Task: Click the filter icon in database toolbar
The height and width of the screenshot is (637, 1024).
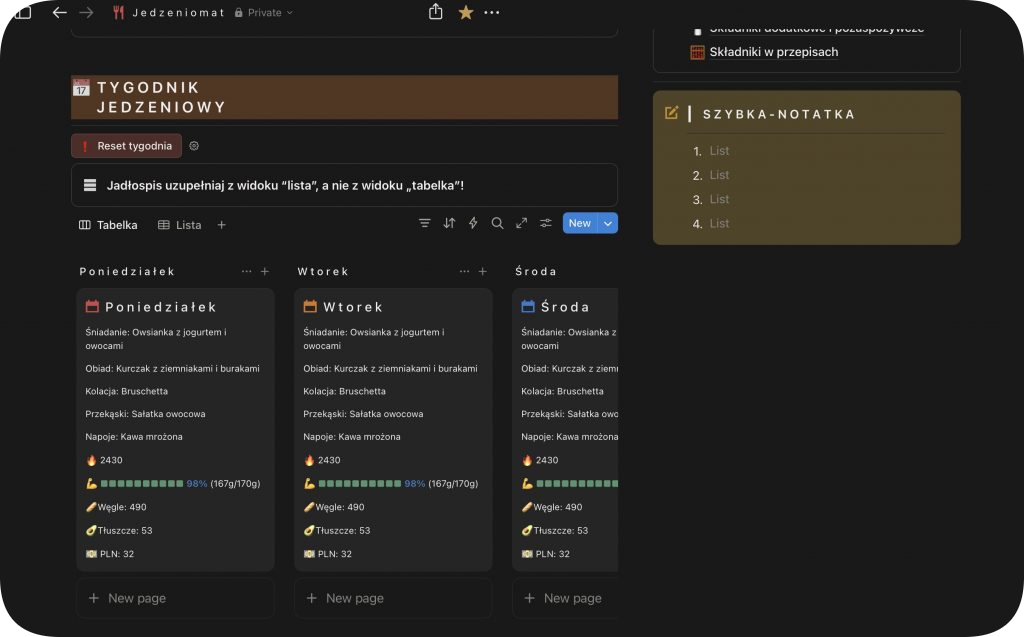Action: tap(425, 223)
